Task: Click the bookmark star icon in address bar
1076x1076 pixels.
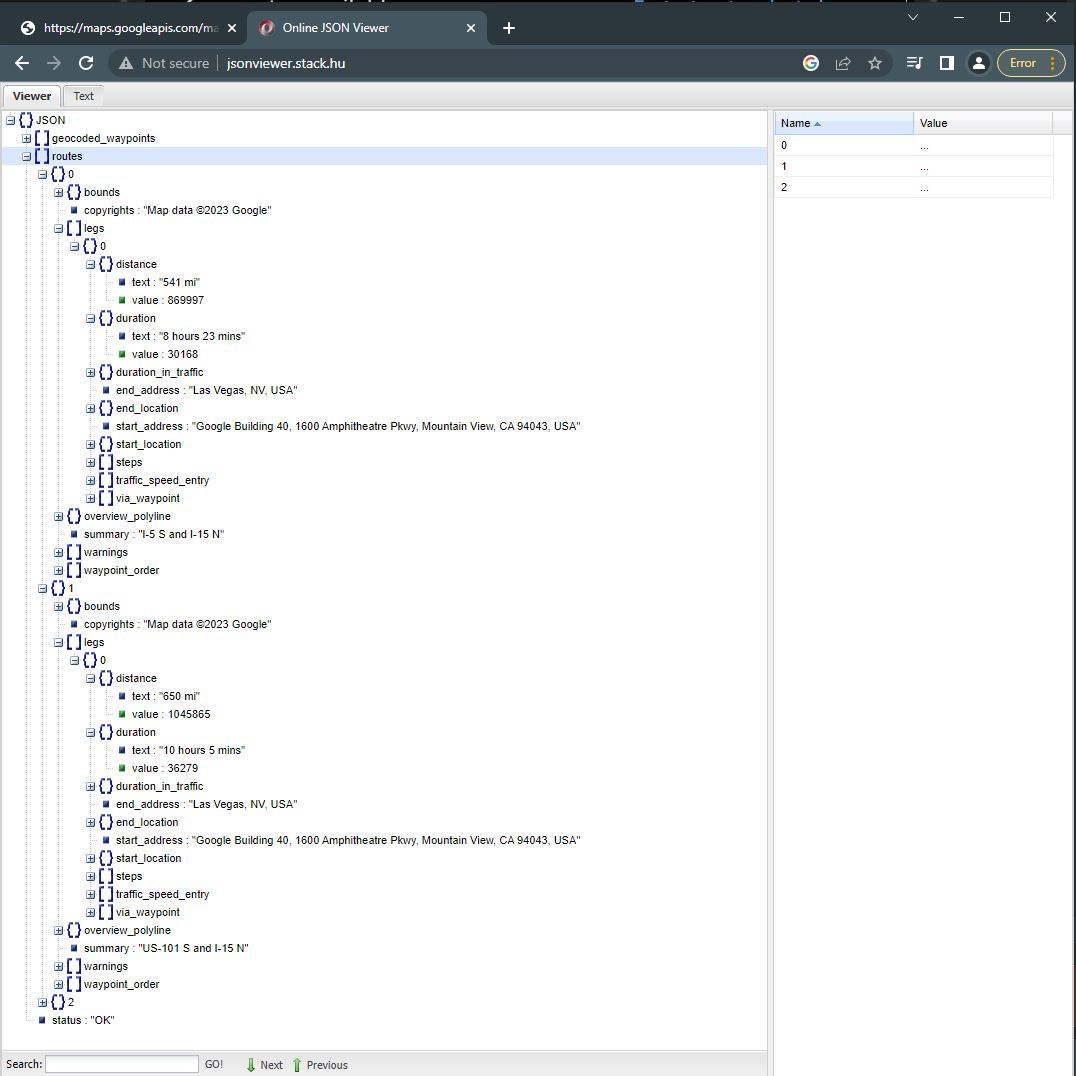Action: click(x=875, y=62)
